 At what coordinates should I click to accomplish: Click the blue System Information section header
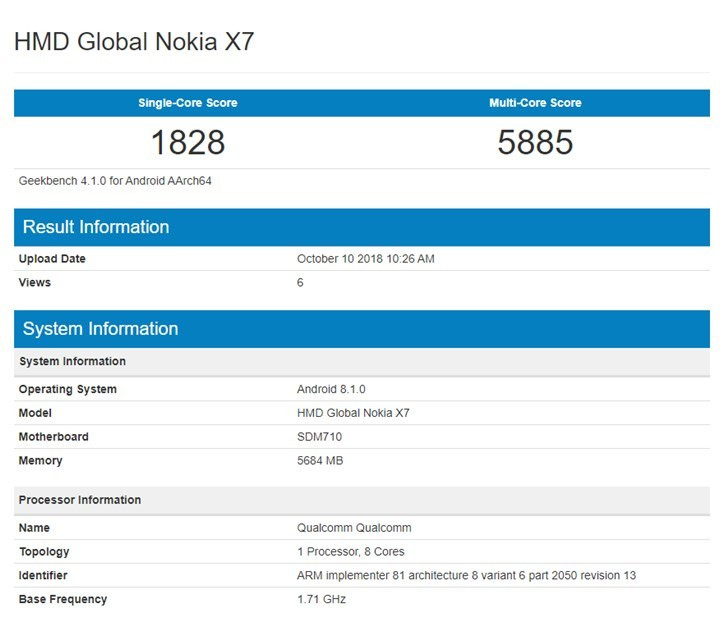click(x=100, y=329)
